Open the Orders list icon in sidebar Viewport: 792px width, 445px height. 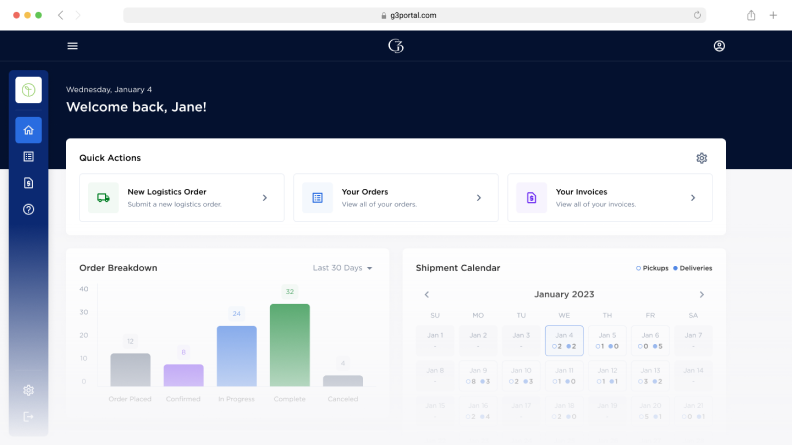point(28,157)
